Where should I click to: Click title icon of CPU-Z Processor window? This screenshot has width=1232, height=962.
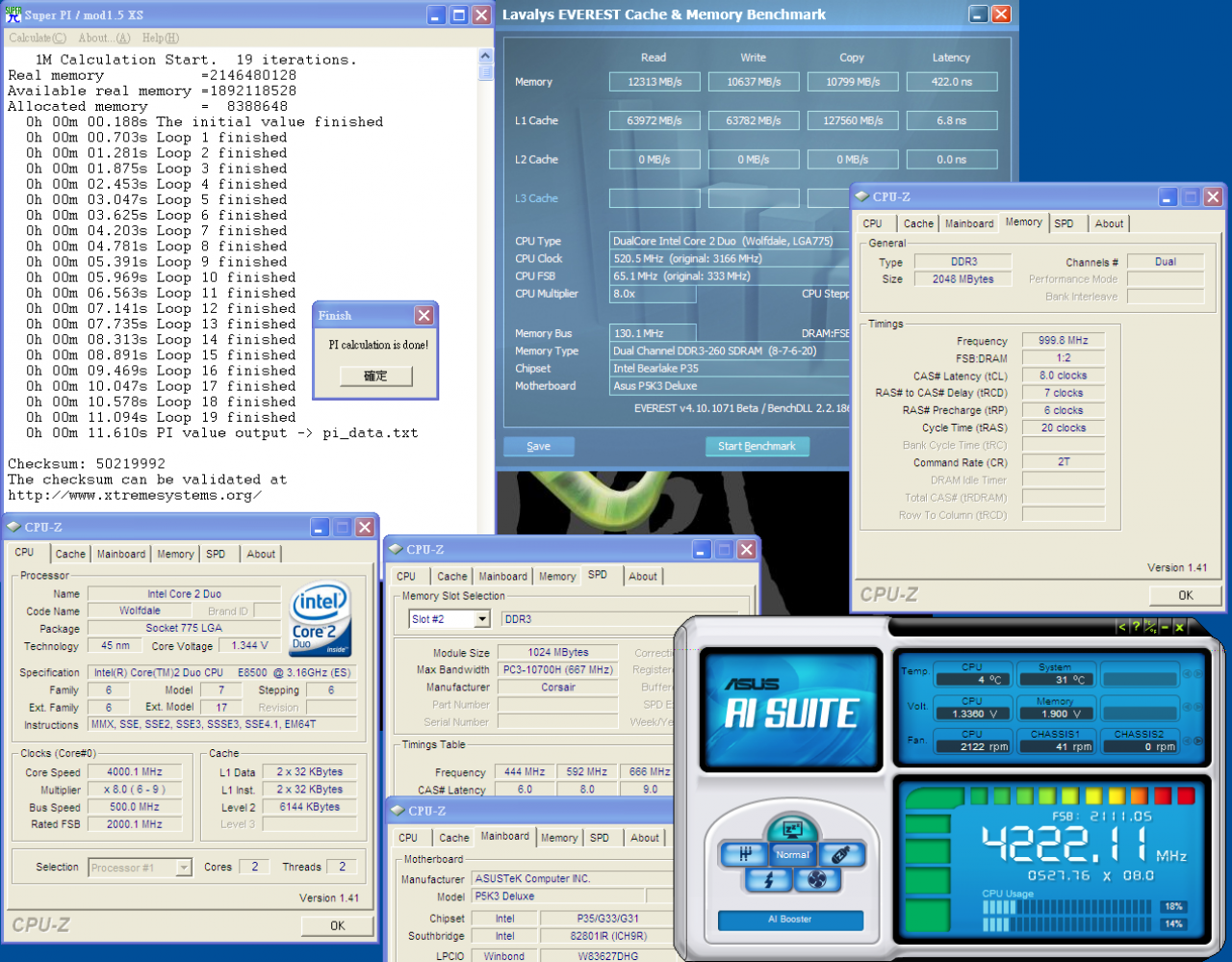13,527
